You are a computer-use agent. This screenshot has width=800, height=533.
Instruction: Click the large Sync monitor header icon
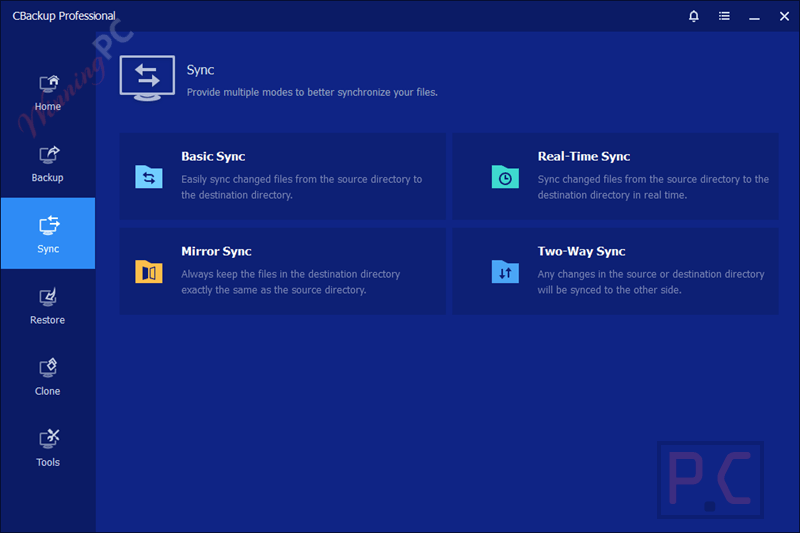[x=147, y=78]
